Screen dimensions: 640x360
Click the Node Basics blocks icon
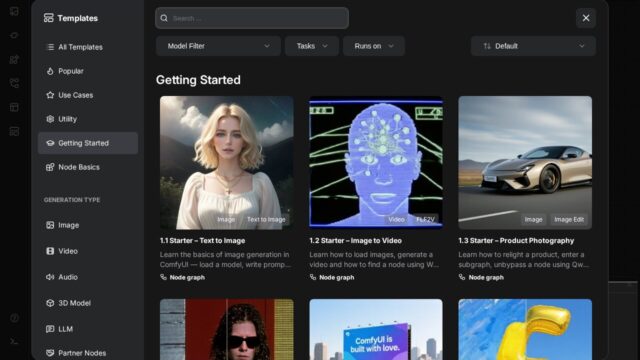50,167
